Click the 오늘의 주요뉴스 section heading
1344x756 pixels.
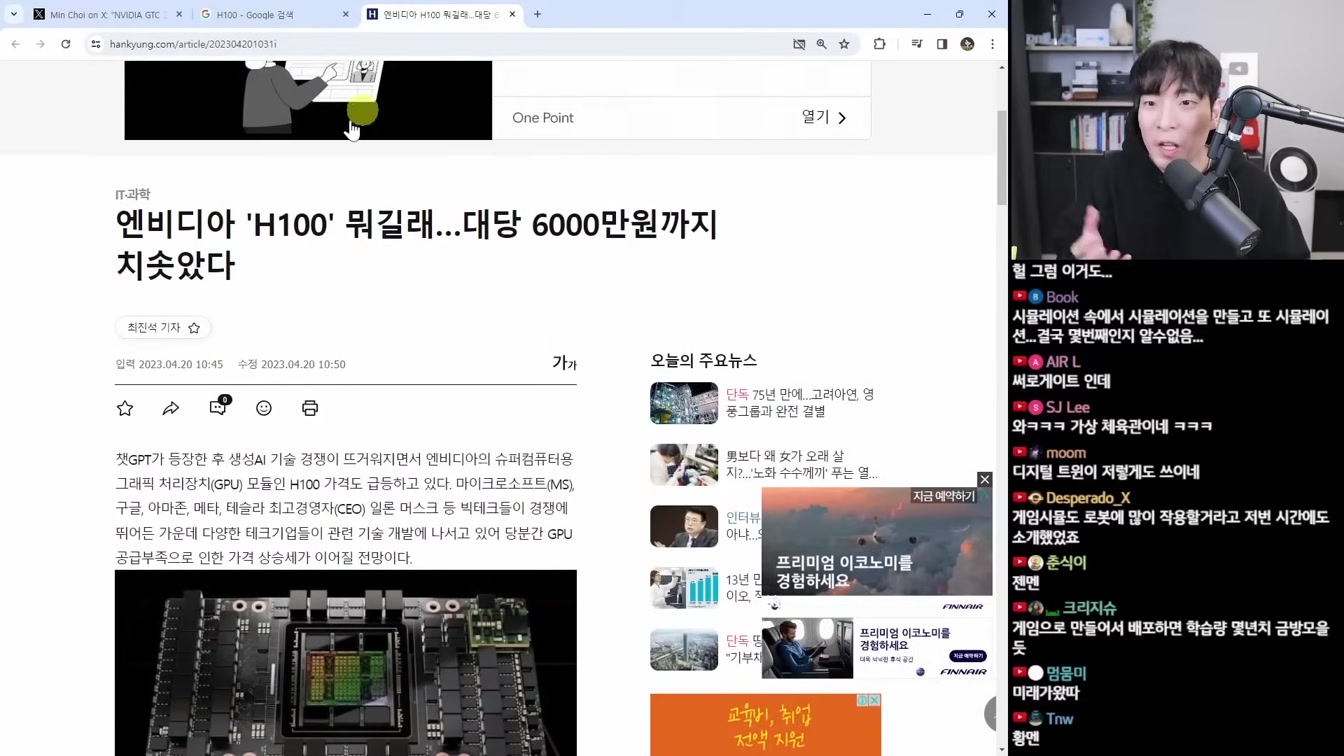point(704,360)
